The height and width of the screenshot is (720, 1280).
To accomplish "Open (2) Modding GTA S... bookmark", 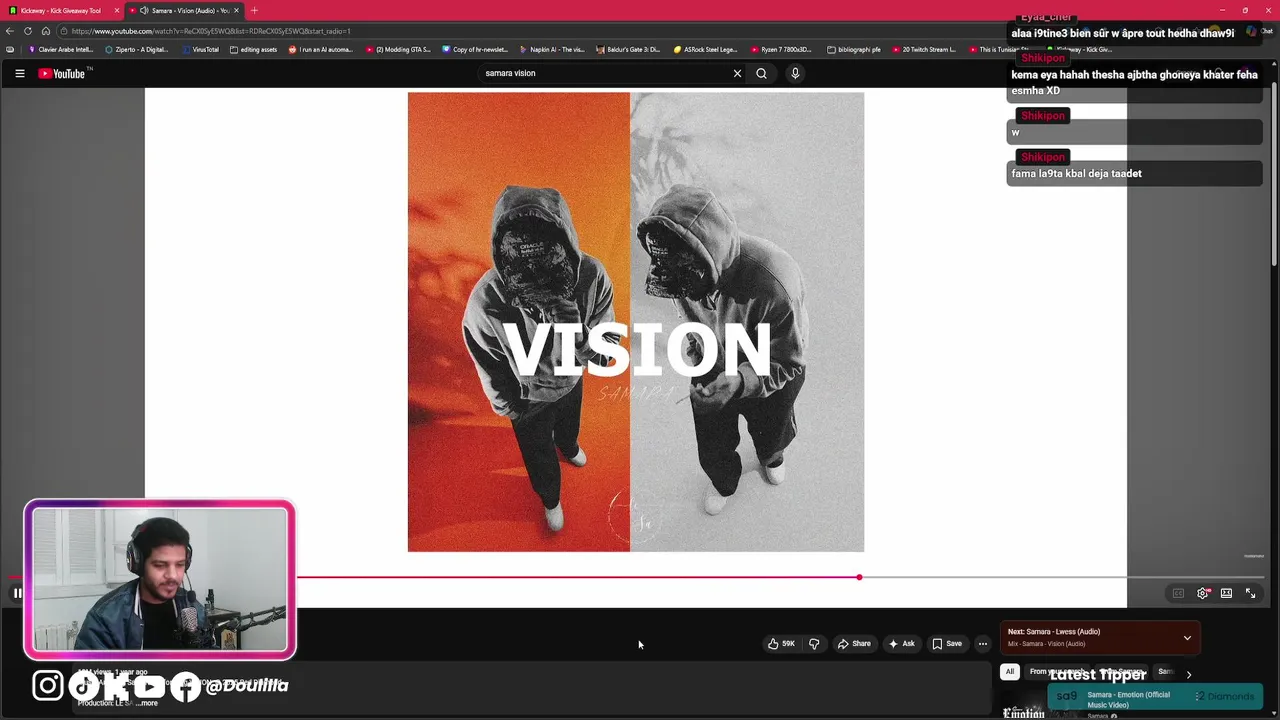I will (x=398, y=49).
